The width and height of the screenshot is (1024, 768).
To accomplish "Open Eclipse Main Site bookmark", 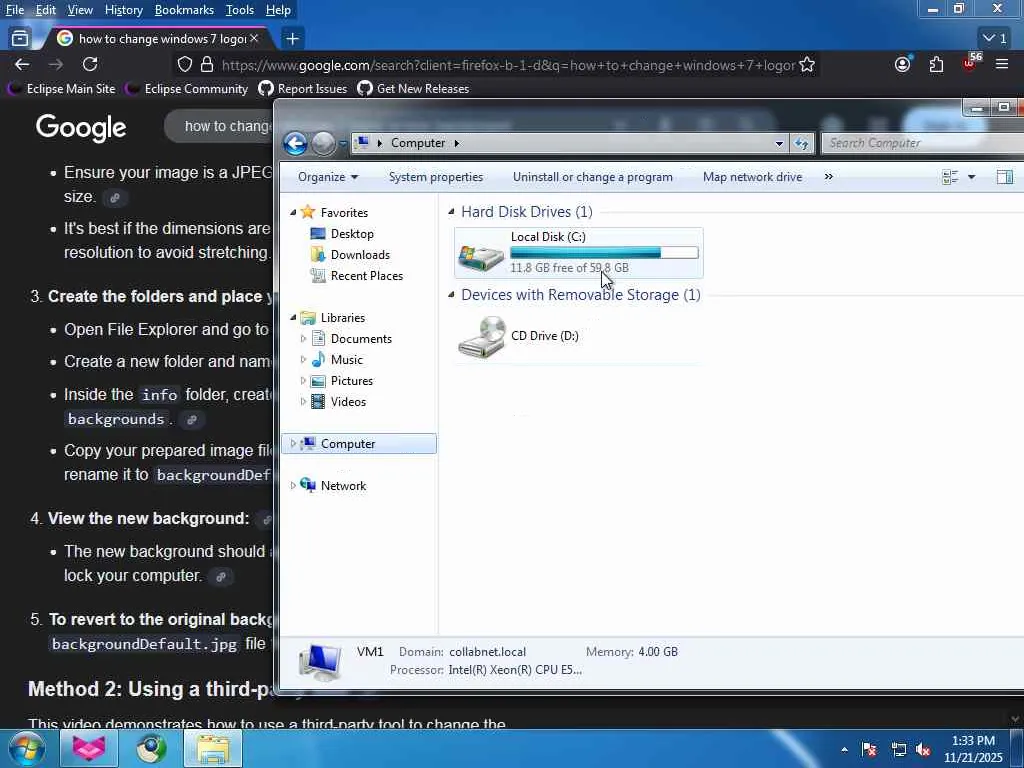I will pyautogui.click(x=62, y=89).
